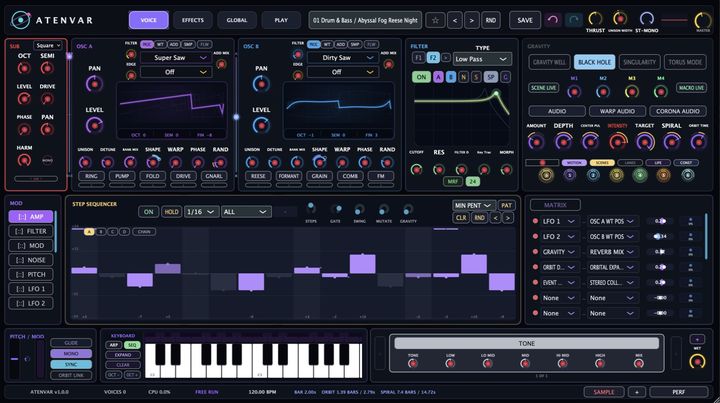Screen dimensions: 720x403
Task: Toggle step sequencer ON button
Action: [x=148, y=212]
